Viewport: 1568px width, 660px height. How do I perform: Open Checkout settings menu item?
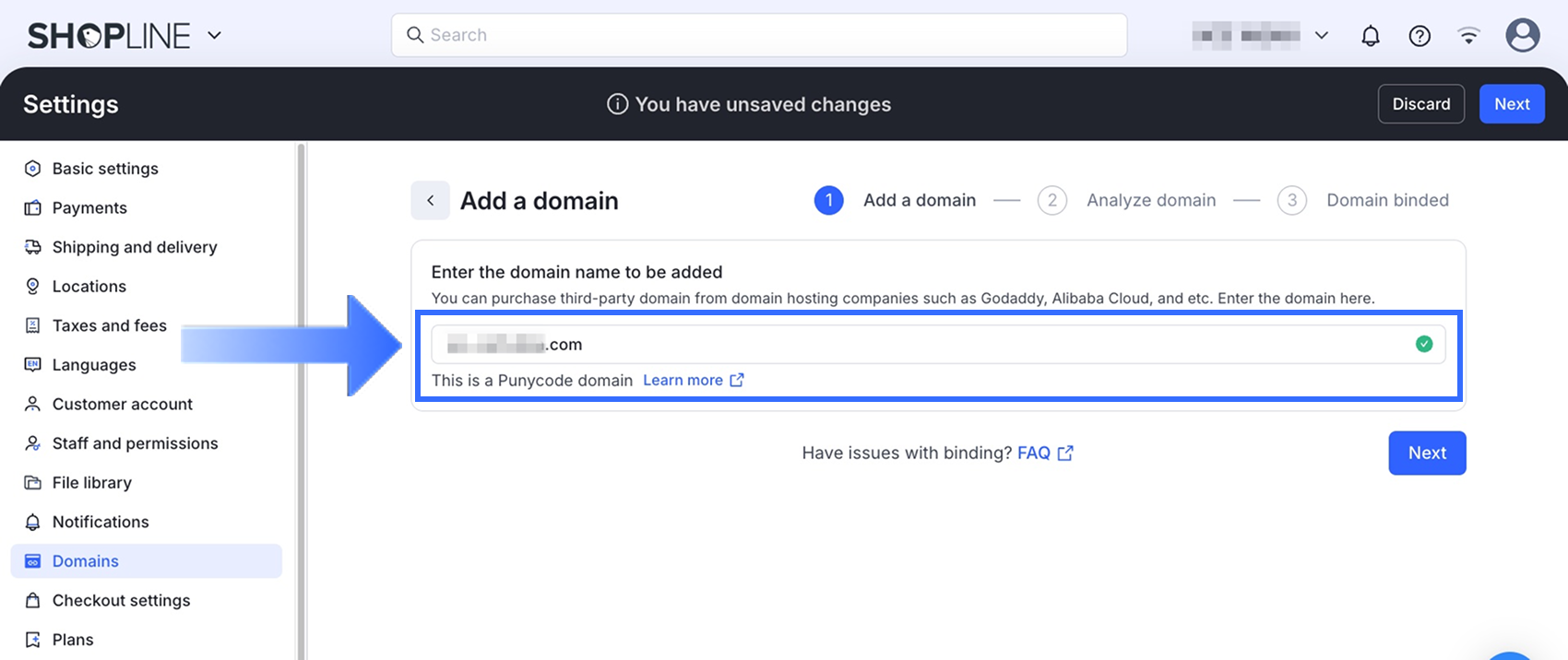coord(121,600)
